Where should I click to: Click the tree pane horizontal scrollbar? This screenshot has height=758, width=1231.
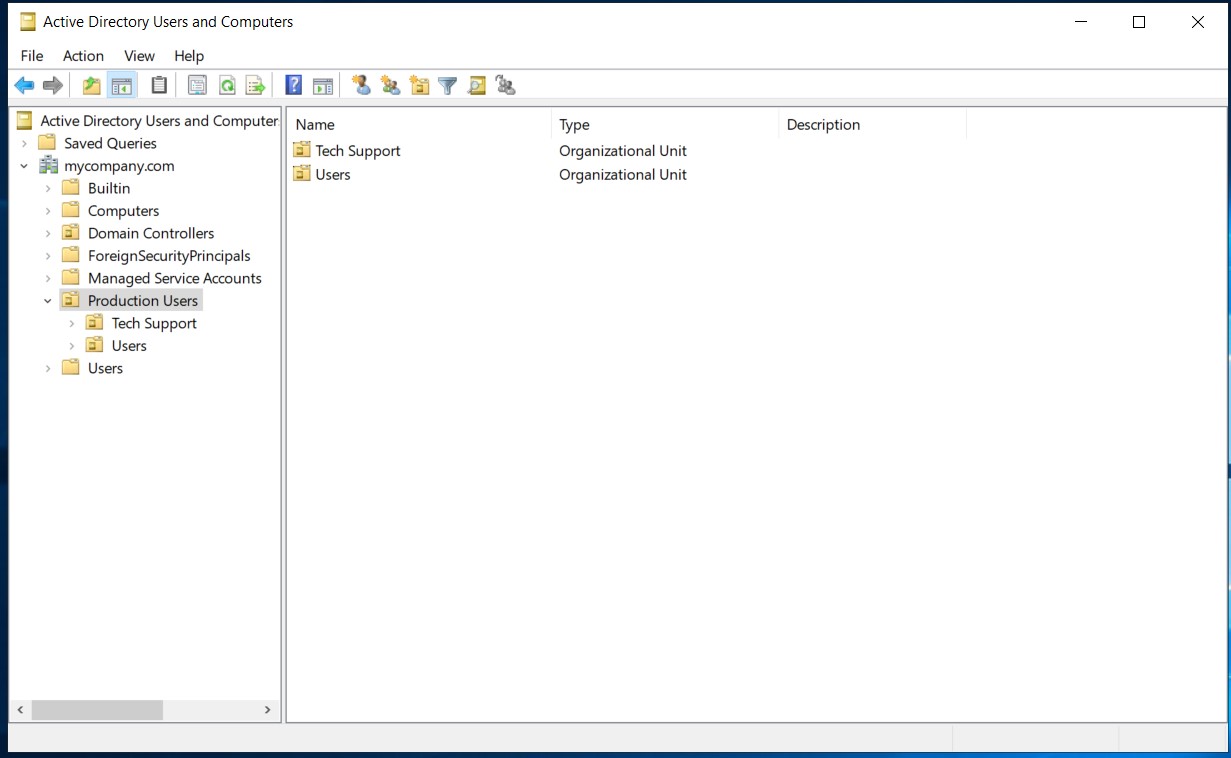(97, 710)
